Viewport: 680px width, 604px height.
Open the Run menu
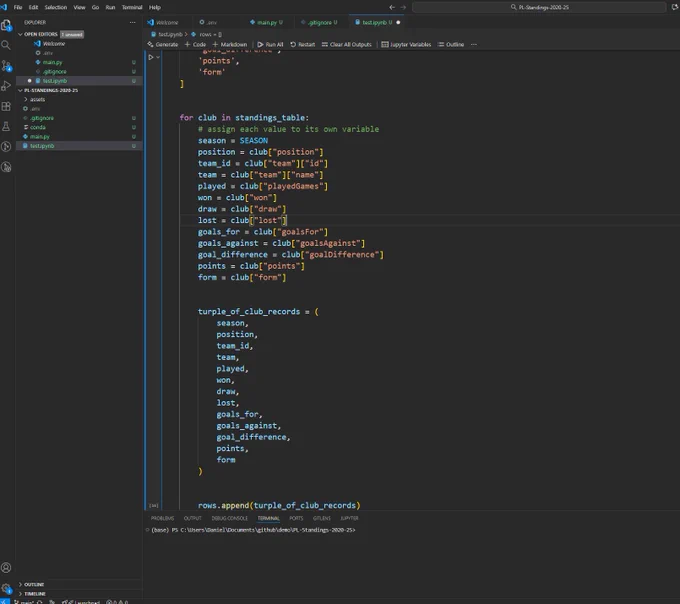110,7
